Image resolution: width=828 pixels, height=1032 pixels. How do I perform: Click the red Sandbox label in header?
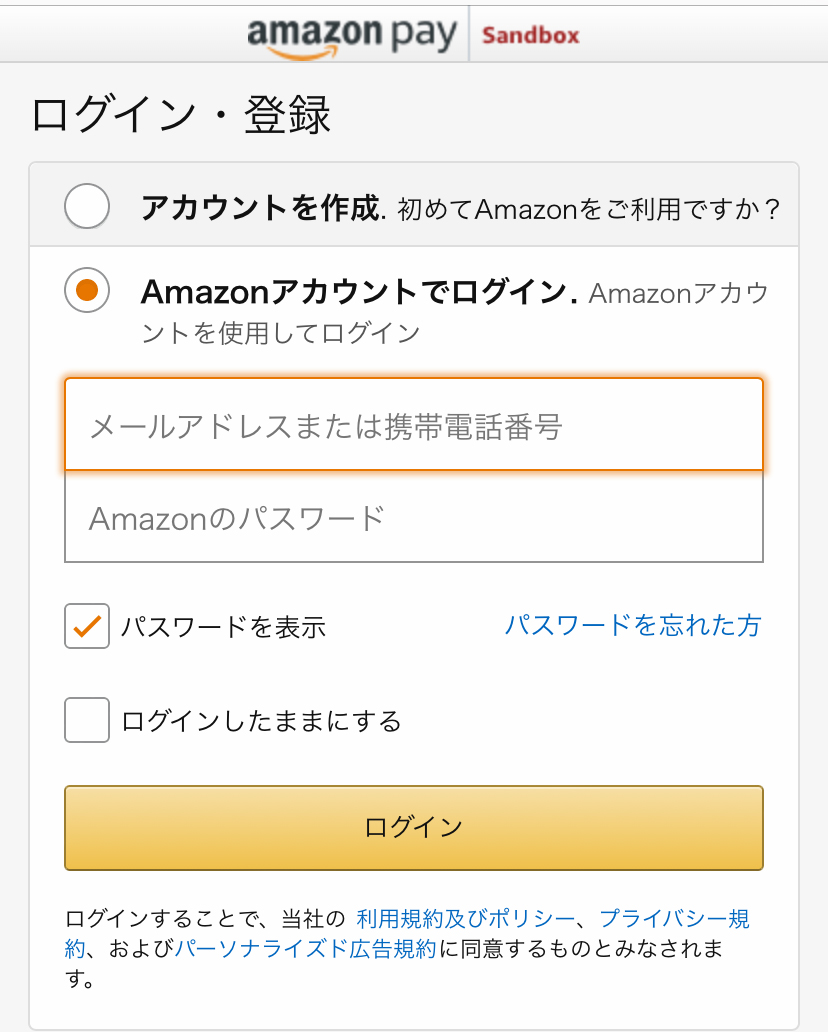530,36
